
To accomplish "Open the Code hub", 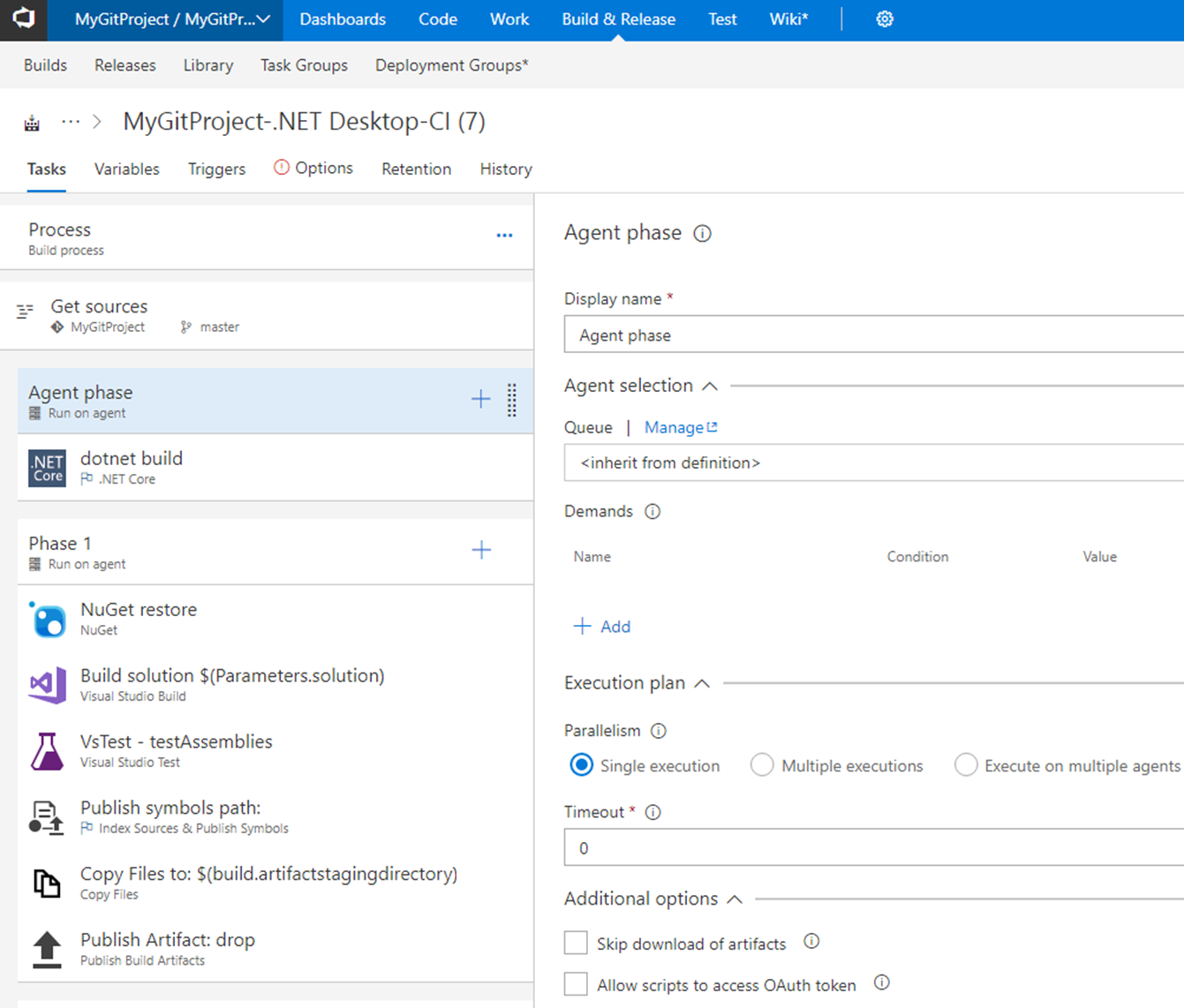I will (x=438, y=19).
